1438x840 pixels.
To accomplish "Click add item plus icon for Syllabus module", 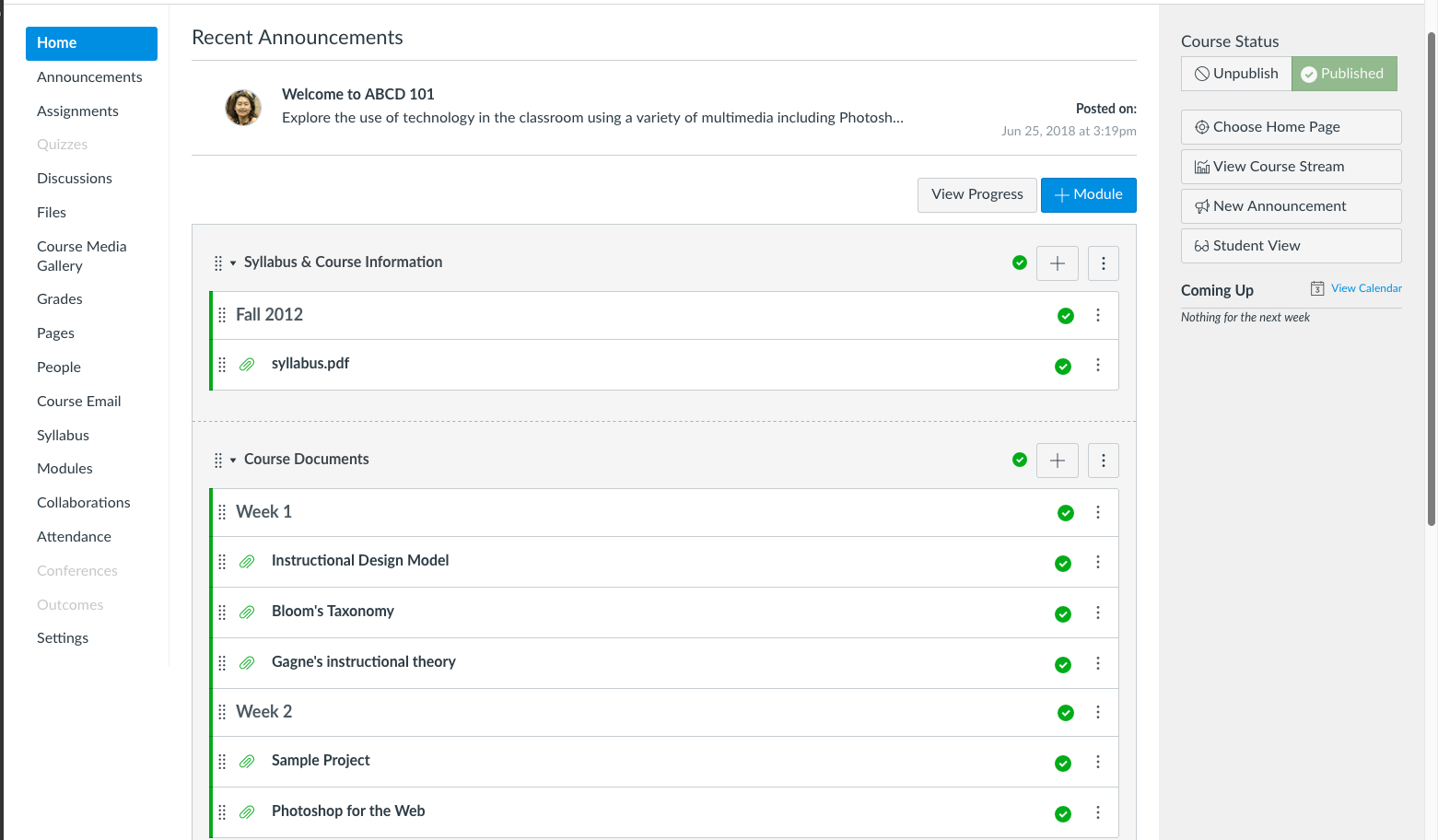I will point(1057,263).
